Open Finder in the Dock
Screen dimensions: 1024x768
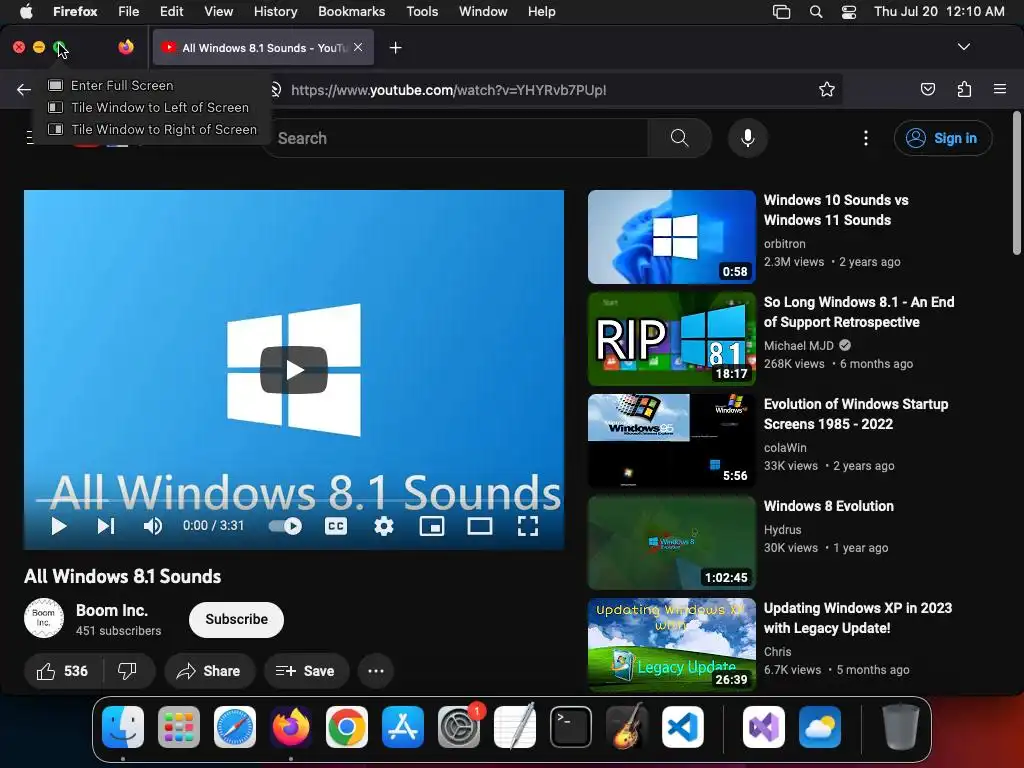click(123, 727)
